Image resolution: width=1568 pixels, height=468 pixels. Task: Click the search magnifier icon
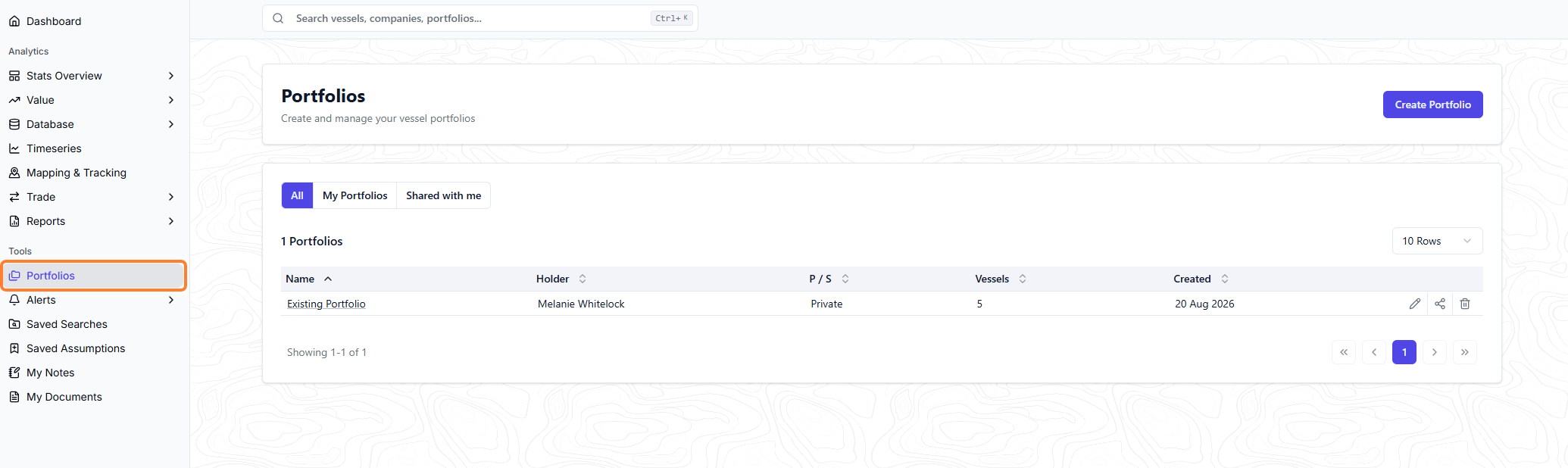tap(278, 18)
